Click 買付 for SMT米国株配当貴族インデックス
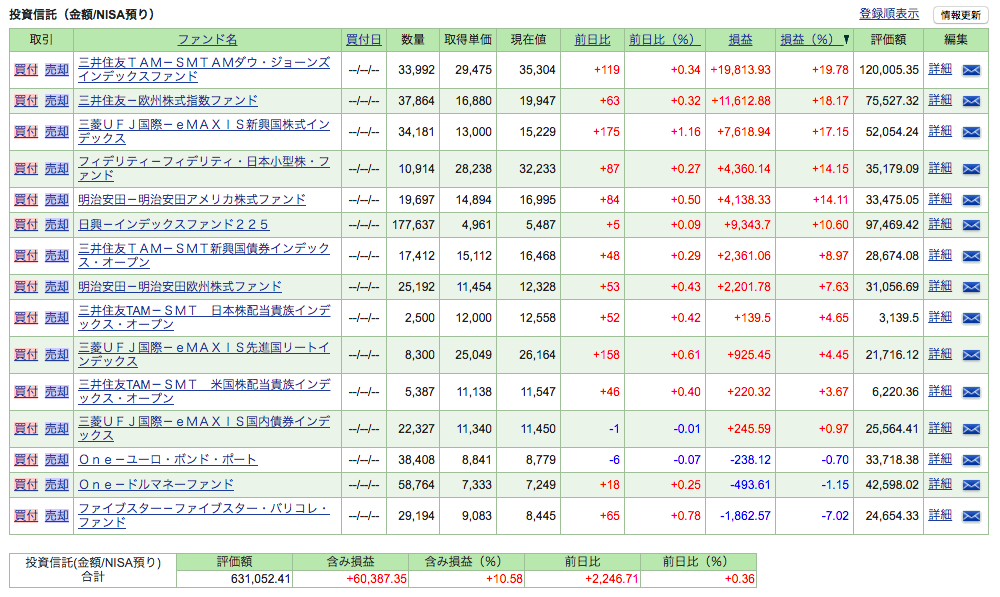This screenshot has height=597, width=1000. pos(26,392)
